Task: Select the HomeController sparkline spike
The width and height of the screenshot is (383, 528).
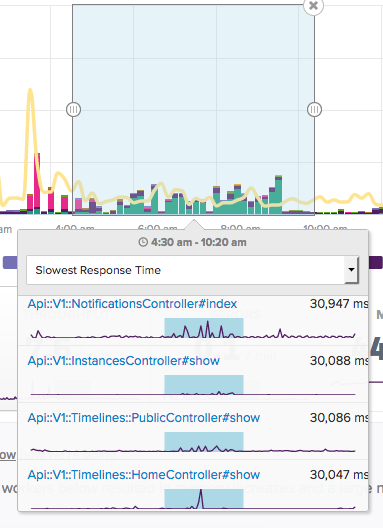Action: (201, 499)
